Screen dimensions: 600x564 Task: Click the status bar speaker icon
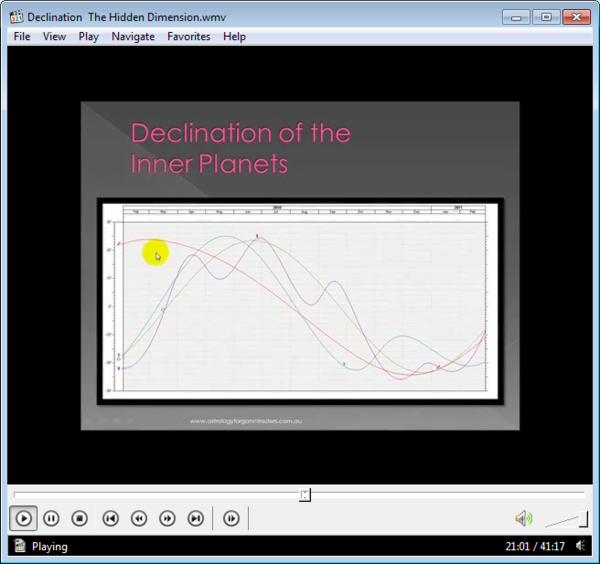pyautogui.click(x=581, y=546)
